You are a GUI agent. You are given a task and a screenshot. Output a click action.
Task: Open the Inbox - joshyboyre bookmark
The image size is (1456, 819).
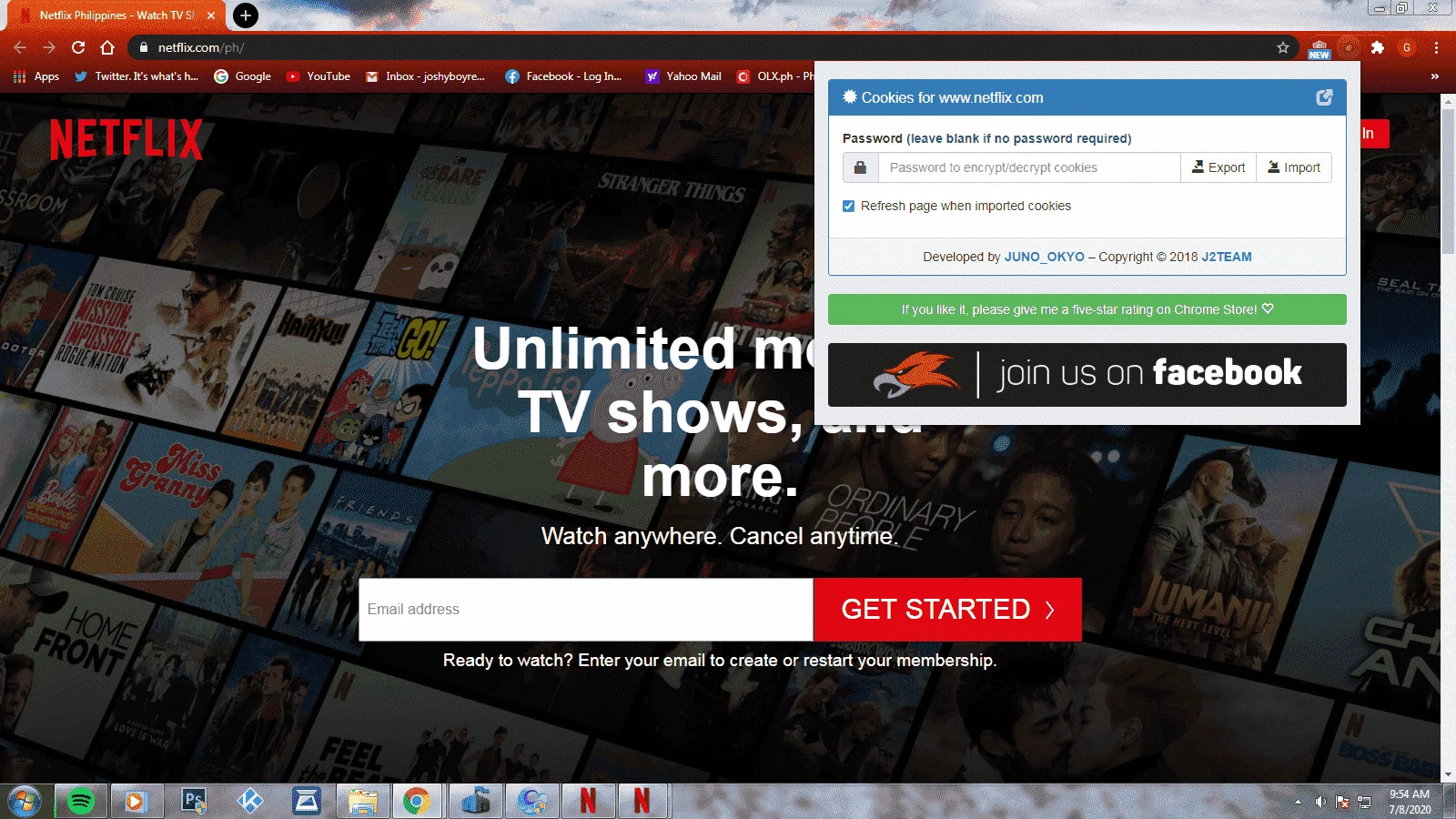(x=425, y=76)
